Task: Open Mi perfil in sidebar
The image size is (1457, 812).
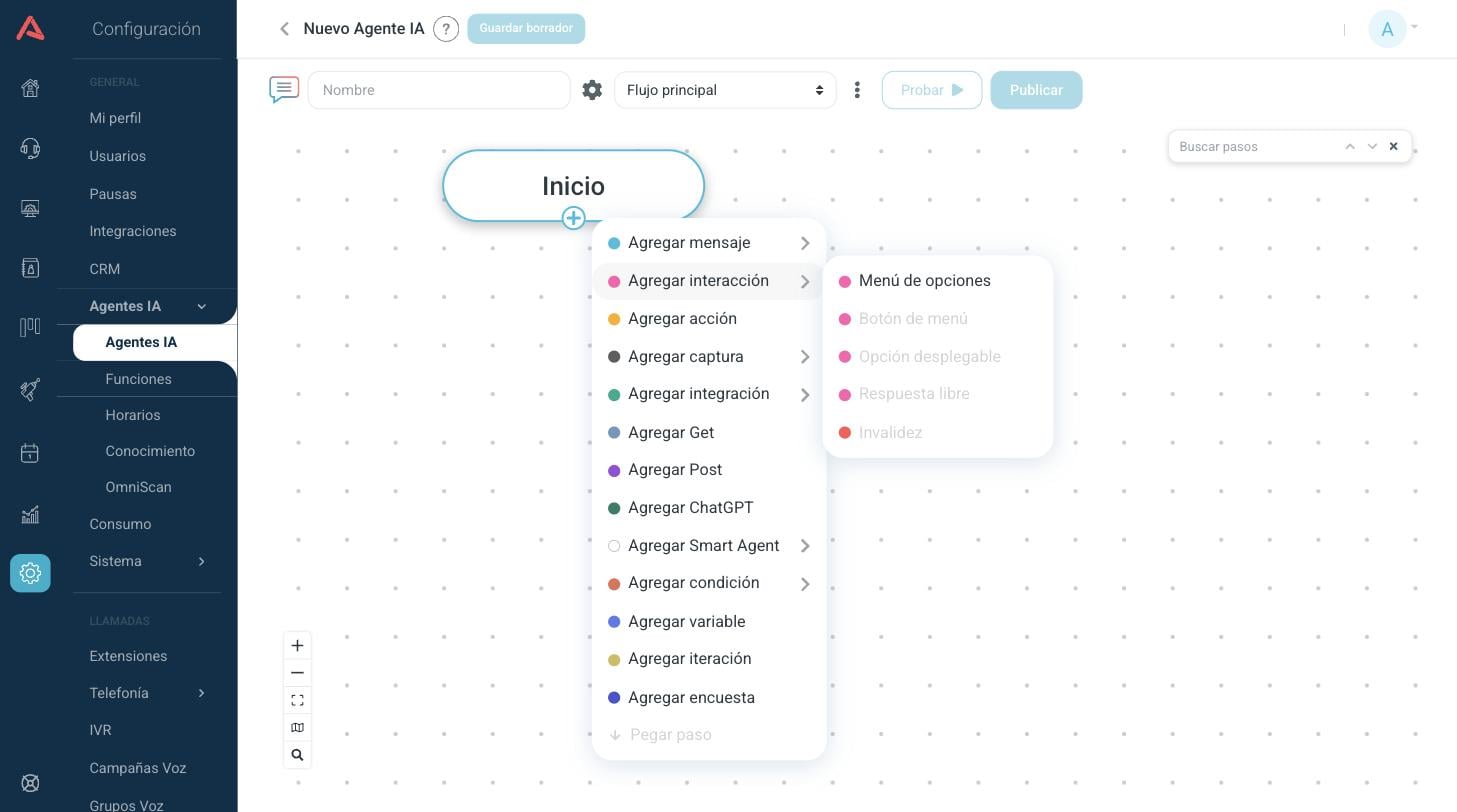Action: pyautogui.click(x=115, y=118)
